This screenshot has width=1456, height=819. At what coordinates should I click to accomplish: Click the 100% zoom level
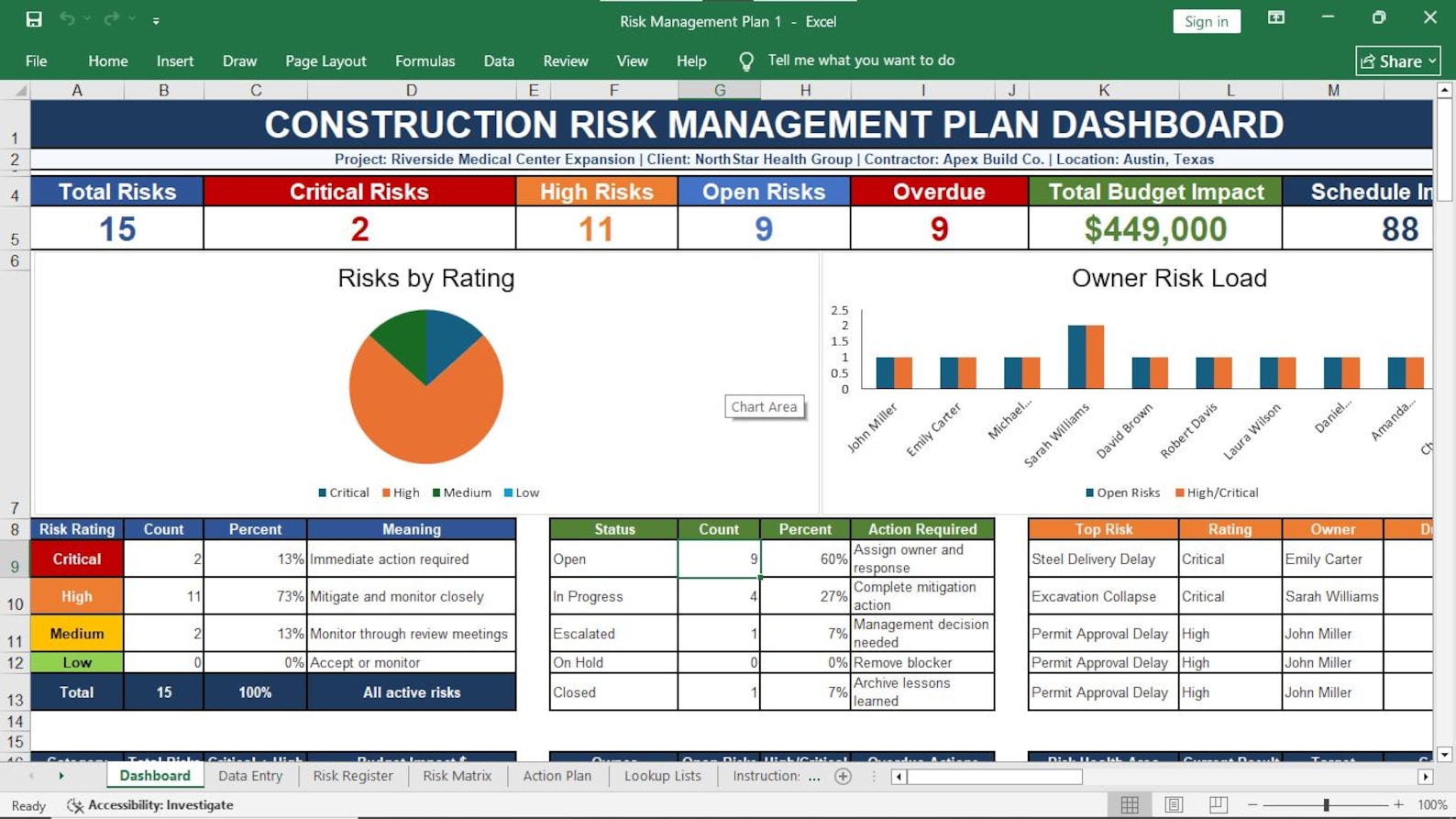click(x=1432, y=805)
